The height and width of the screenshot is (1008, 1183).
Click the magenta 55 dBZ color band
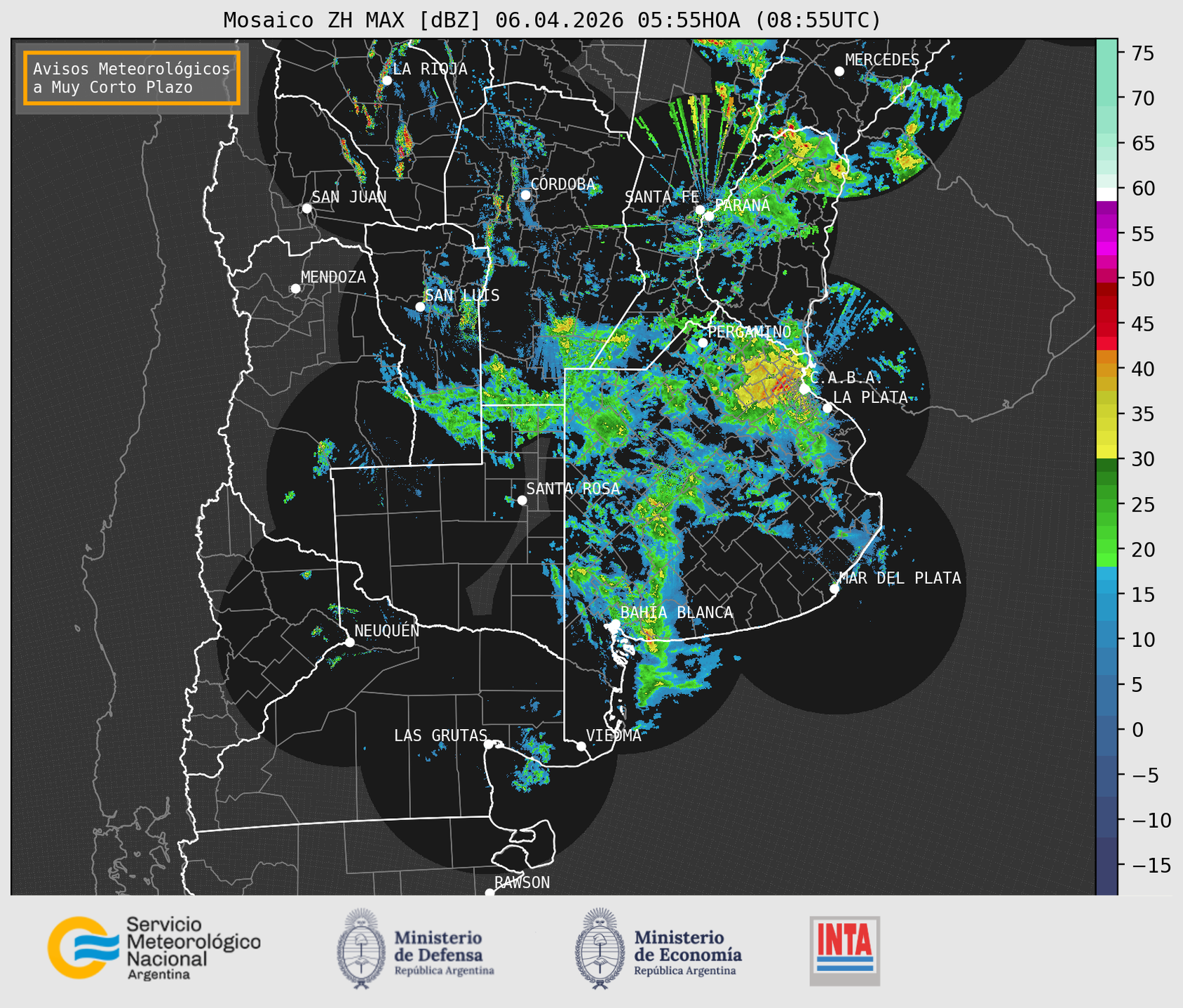click(x=1106, y=233)
